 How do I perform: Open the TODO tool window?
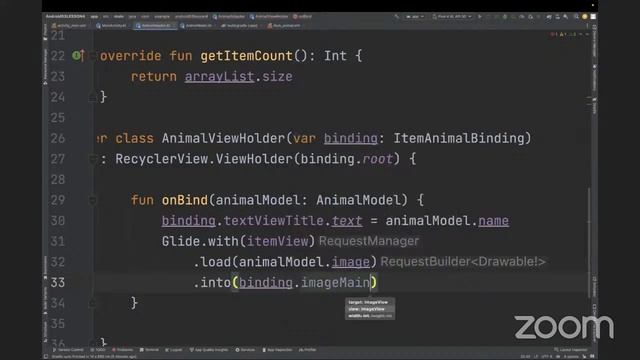tap(98, 350)
